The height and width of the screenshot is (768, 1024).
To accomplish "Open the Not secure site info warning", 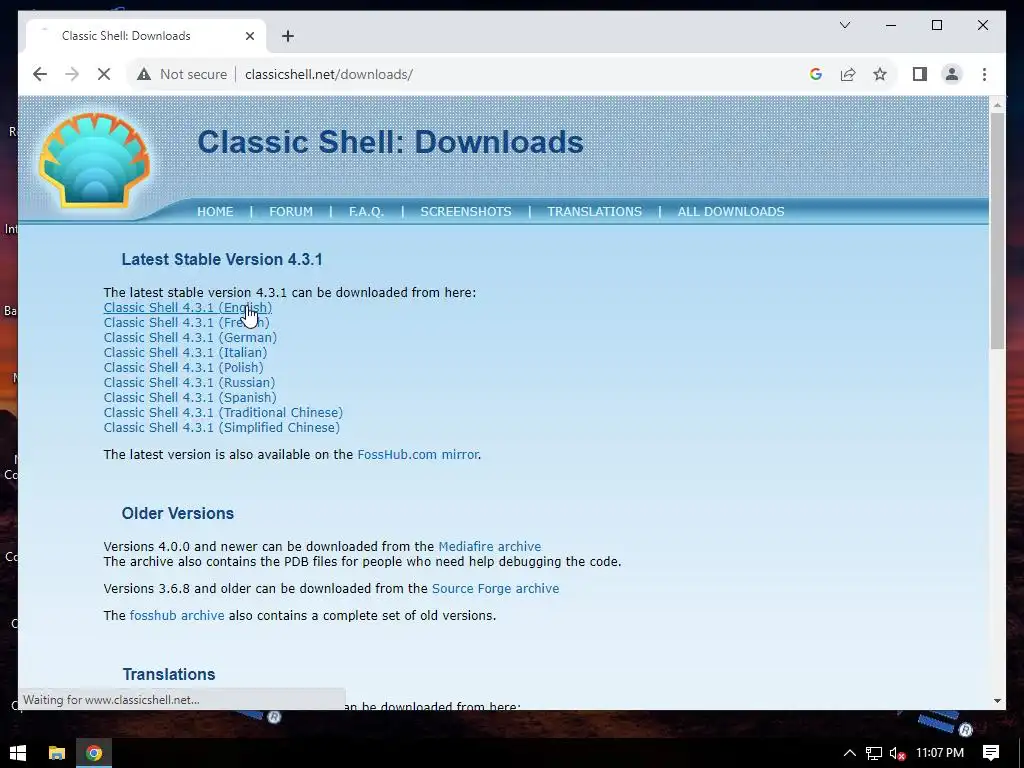I will [182, 74].
